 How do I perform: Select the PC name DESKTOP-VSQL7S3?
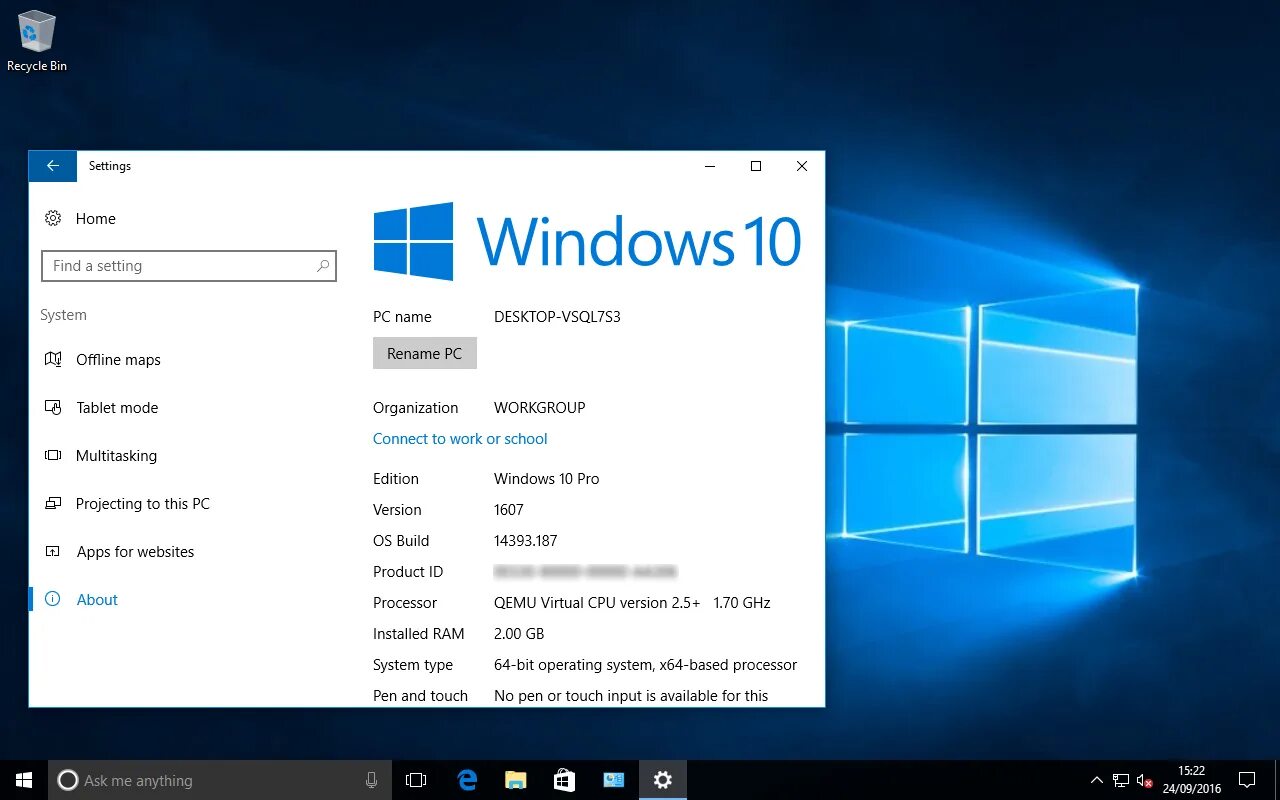pyautogui.click(x=557, y=316)
